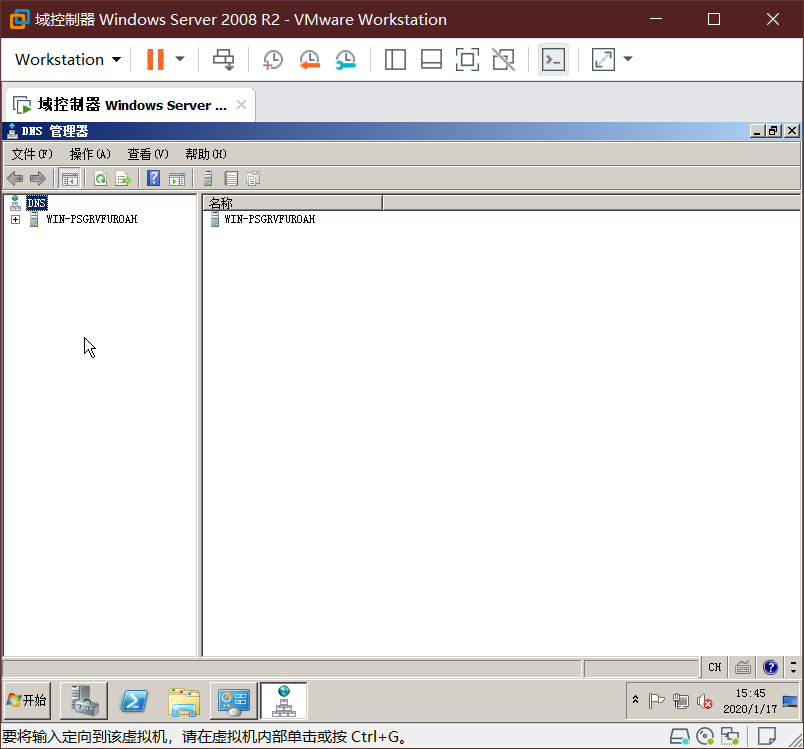Click the DNS Manager taskbar button
The width and height of the screenshot is (804, 749).
pos(284,700)
